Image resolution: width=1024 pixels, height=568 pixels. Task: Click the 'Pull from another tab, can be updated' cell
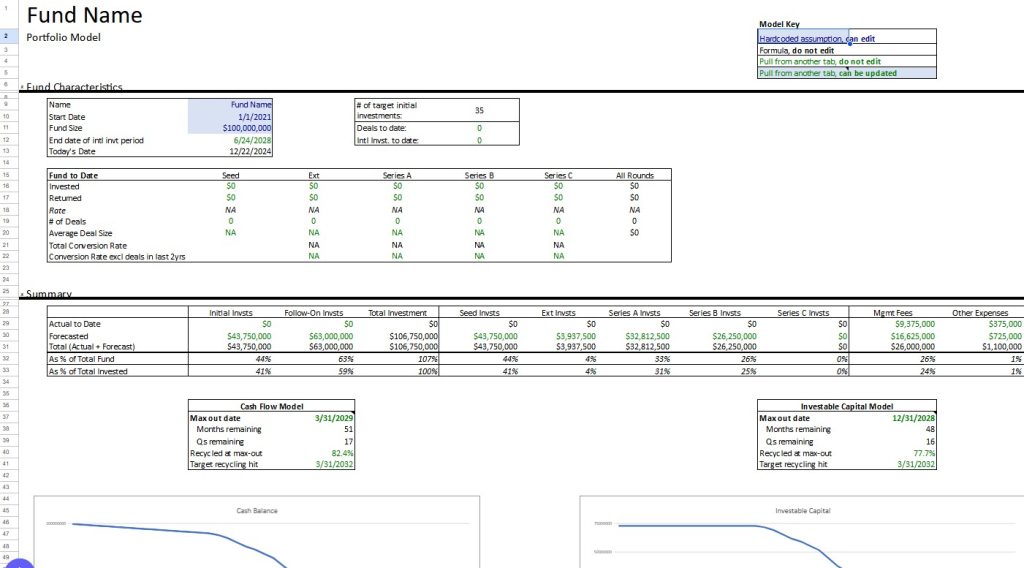coord(846,73)
